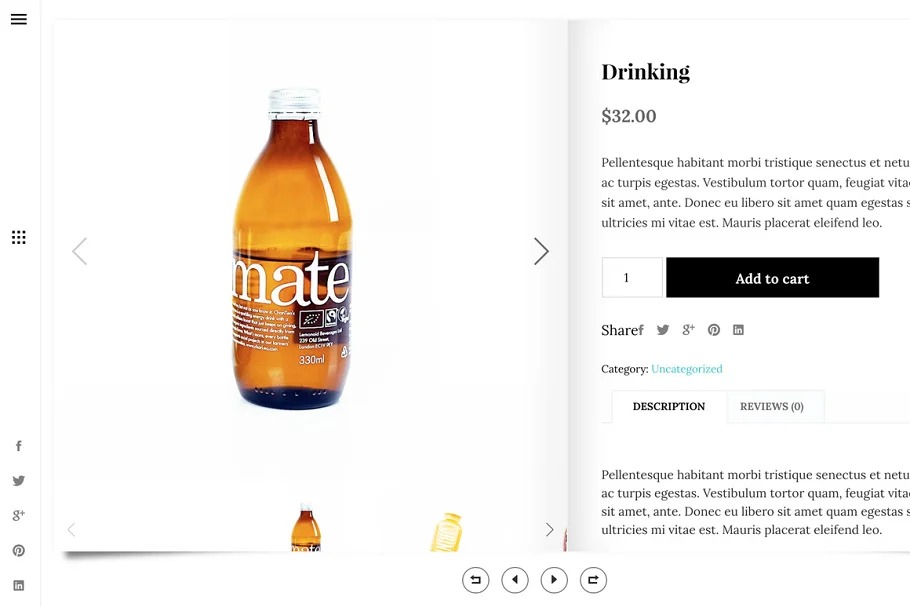Share the product on LinkedIn beside Share label
The image size is (910, 607).
pos(738,330)
